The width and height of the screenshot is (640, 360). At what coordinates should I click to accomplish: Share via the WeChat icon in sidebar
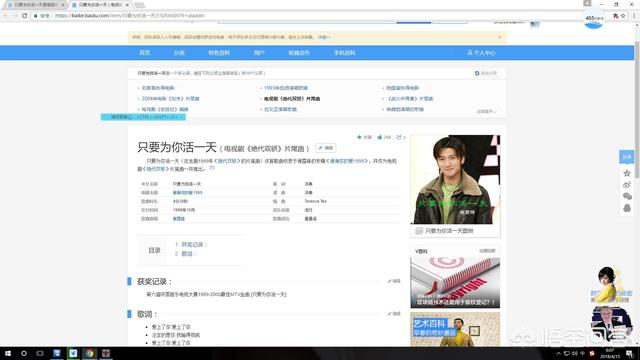[627, 196]
